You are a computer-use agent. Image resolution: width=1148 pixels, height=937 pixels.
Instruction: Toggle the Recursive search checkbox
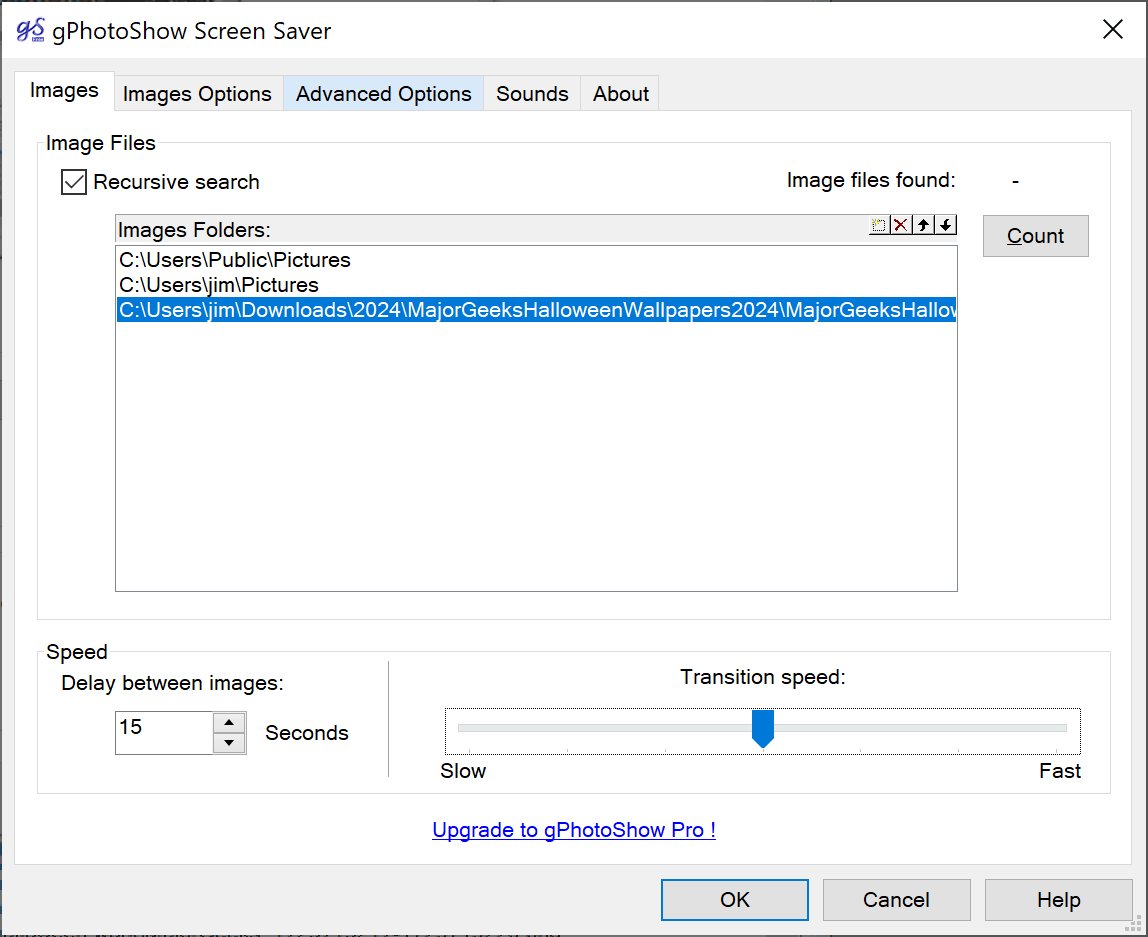click(x=74, y=182)
